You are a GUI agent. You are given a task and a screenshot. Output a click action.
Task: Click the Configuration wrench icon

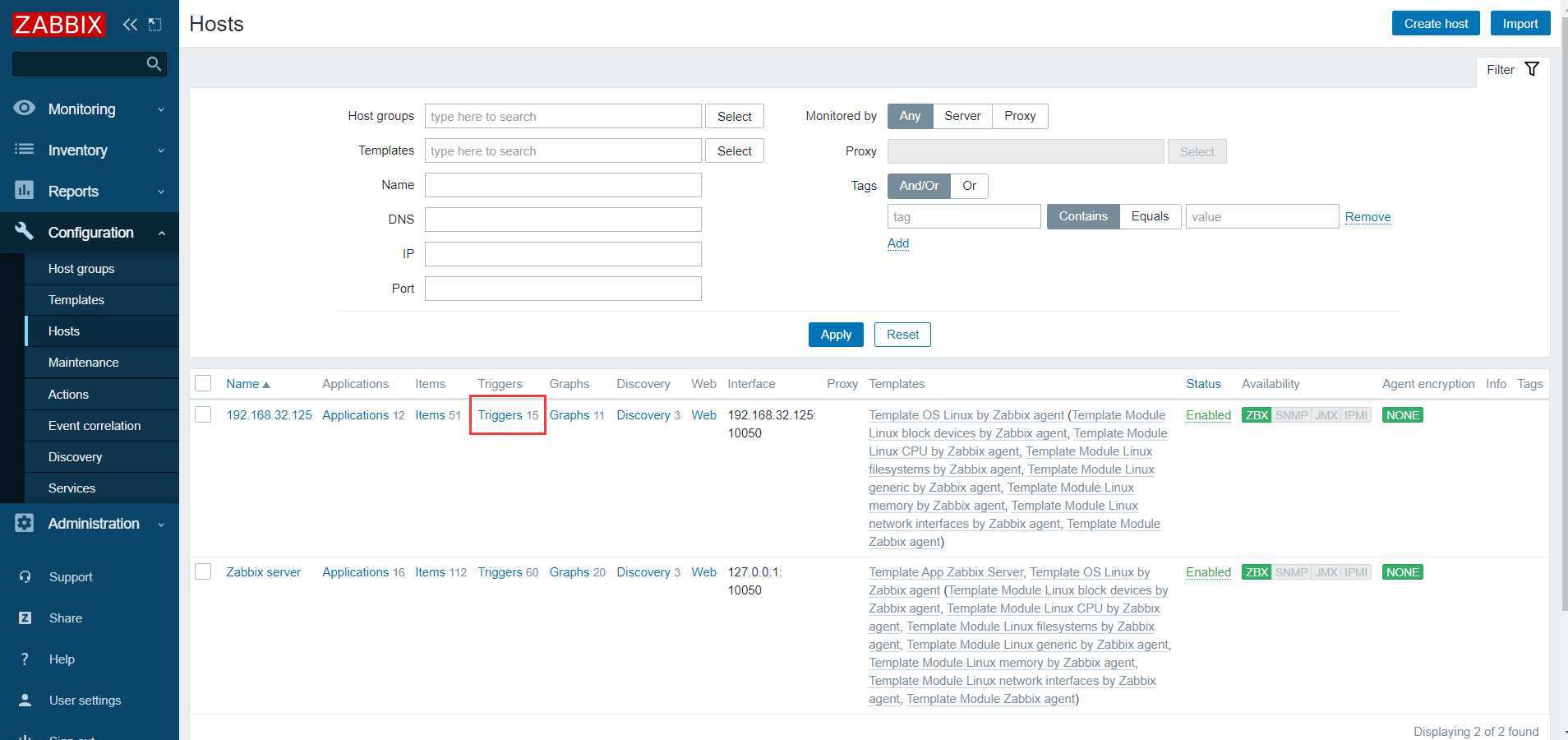(25, 232)
